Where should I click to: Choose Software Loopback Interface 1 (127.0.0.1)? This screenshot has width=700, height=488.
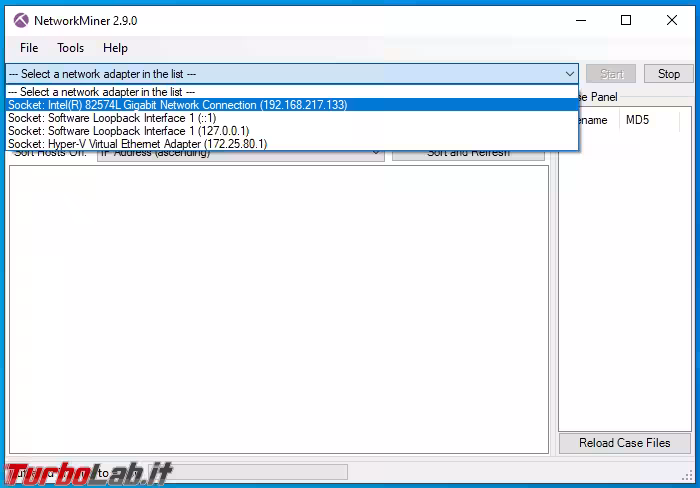(x=292, y=131)
